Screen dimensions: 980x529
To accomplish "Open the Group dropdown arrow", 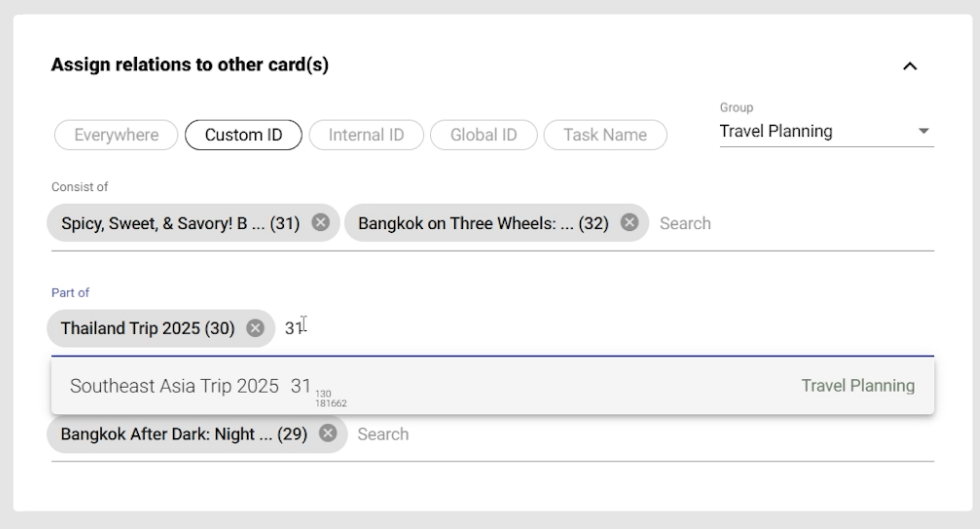I will 923,132.
